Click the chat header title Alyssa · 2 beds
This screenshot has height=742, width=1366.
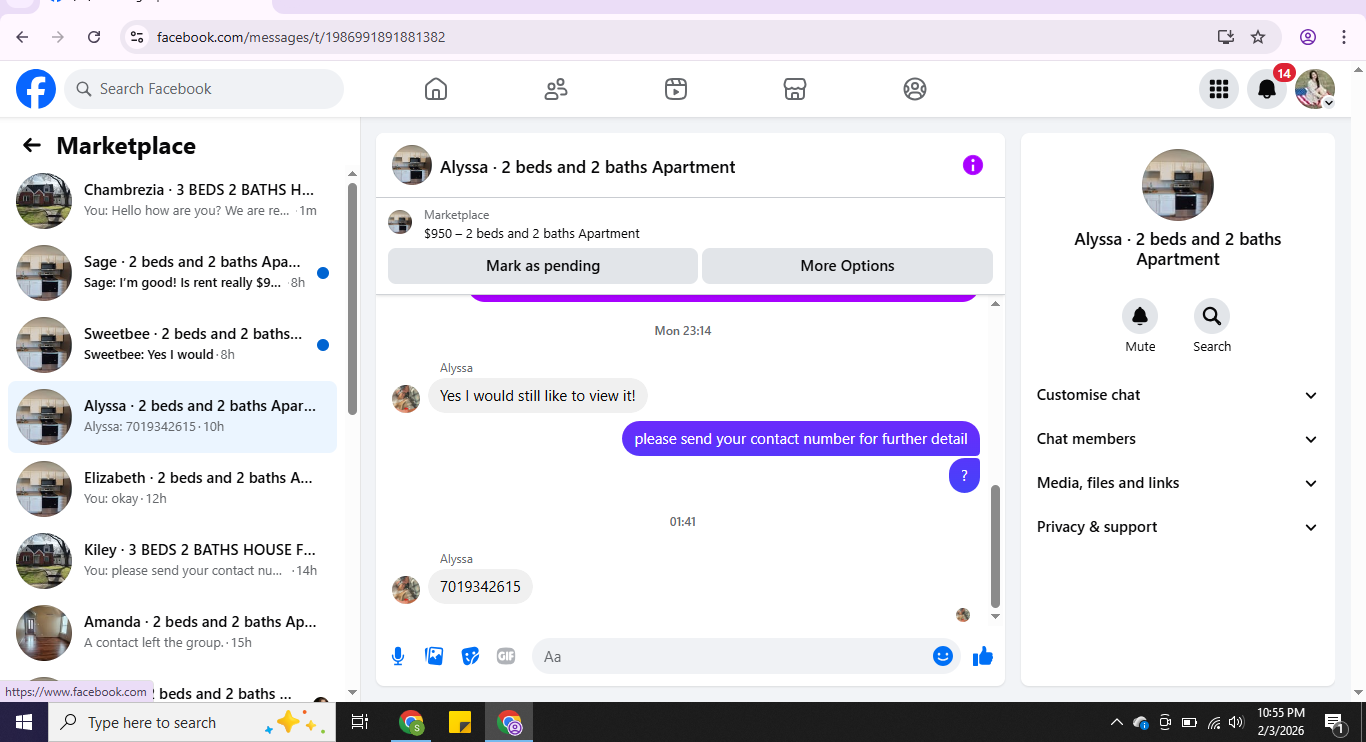point(588,167)
